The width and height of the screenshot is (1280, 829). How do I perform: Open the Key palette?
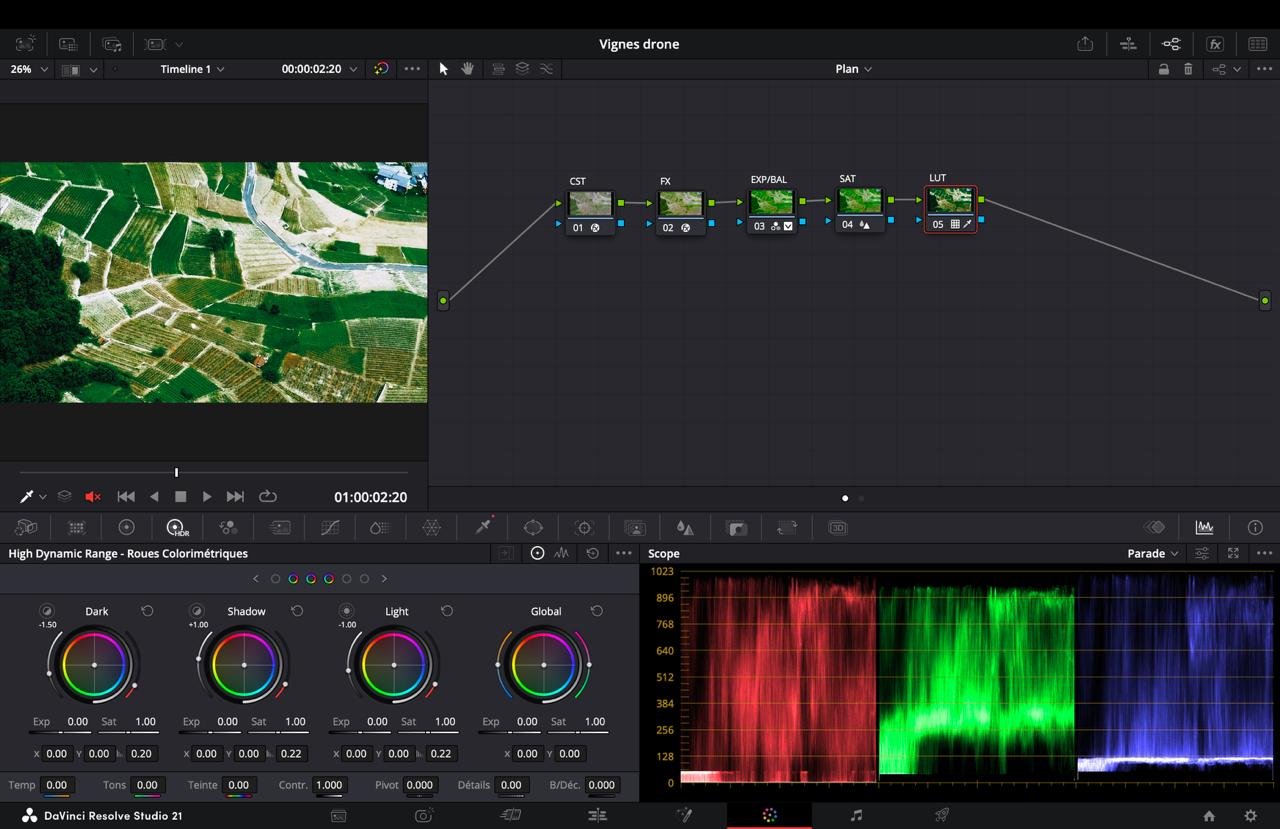tap(736, 528)
